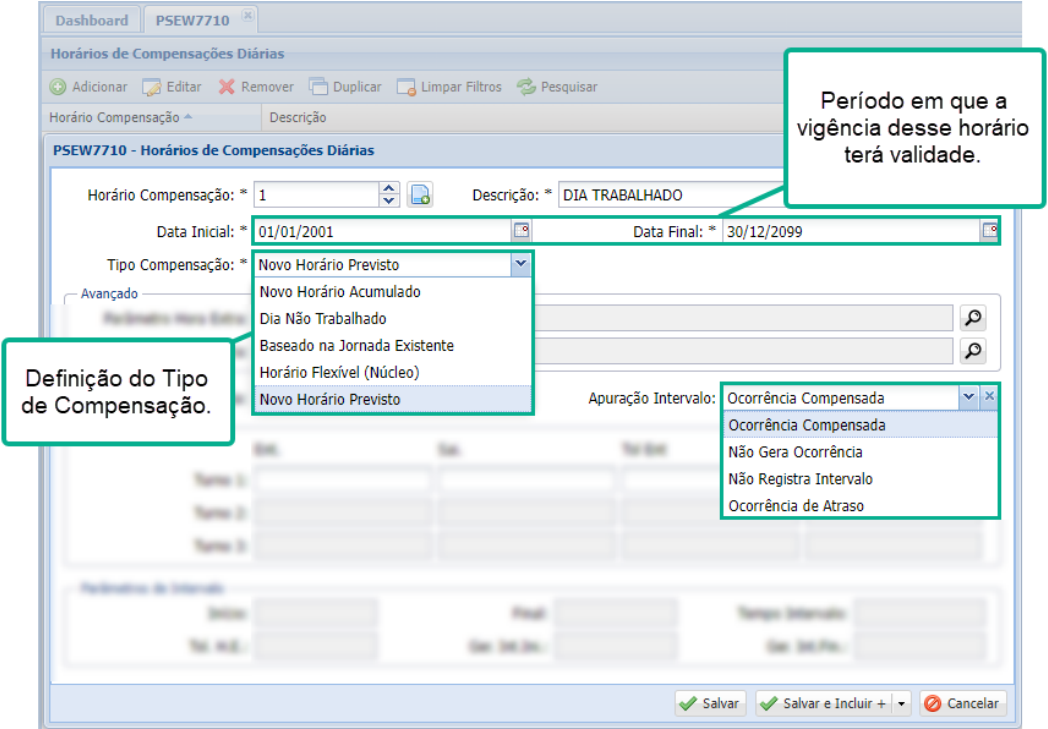Clear filters with Limpar Filtros
The image size is (1048, 729).
click(x=449, y=87)
